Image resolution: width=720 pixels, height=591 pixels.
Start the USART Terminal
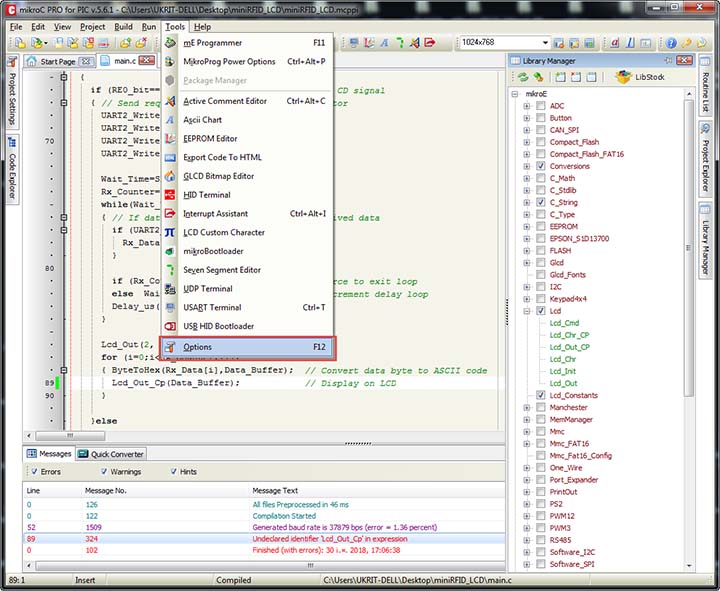pos(212,307)
